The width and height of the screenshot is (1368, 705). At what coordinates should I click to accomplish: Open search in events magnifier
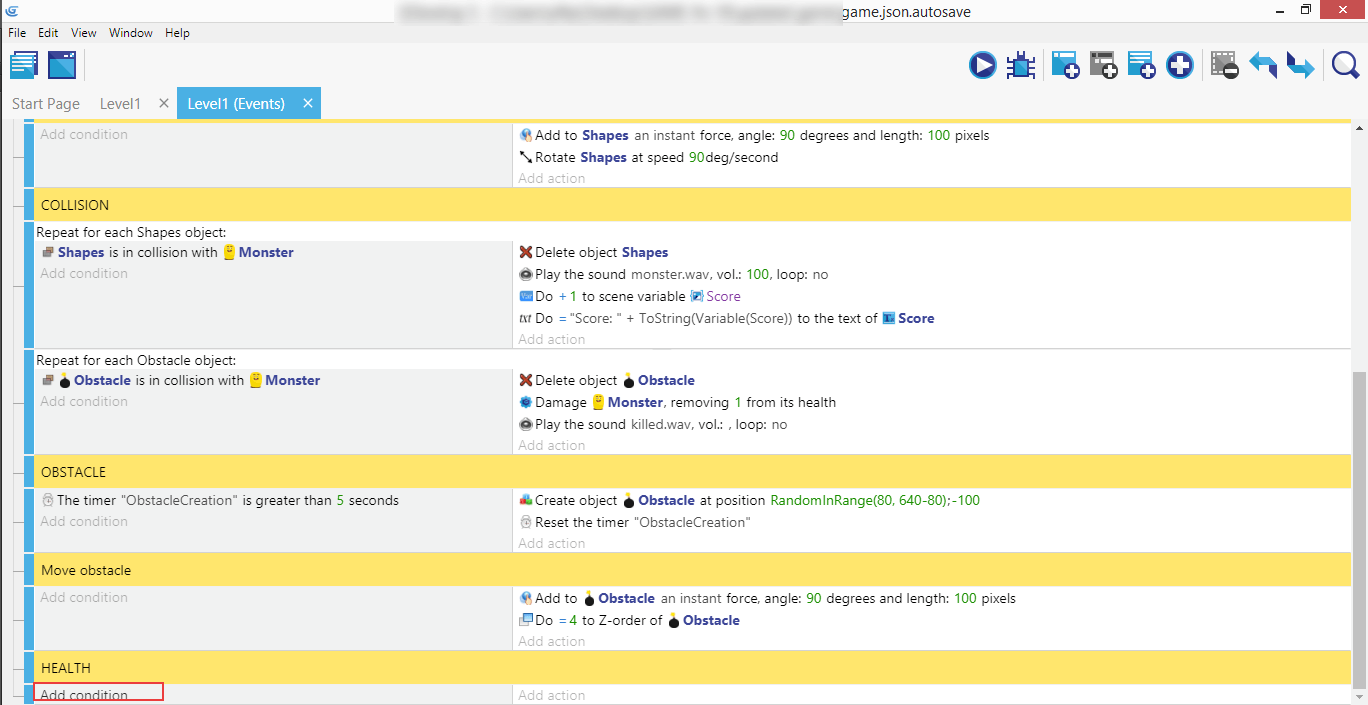(1345, 66)
